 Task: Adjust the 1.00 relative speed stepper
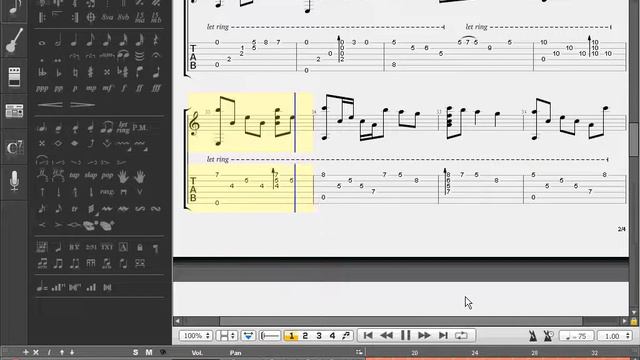coord(616,336)
